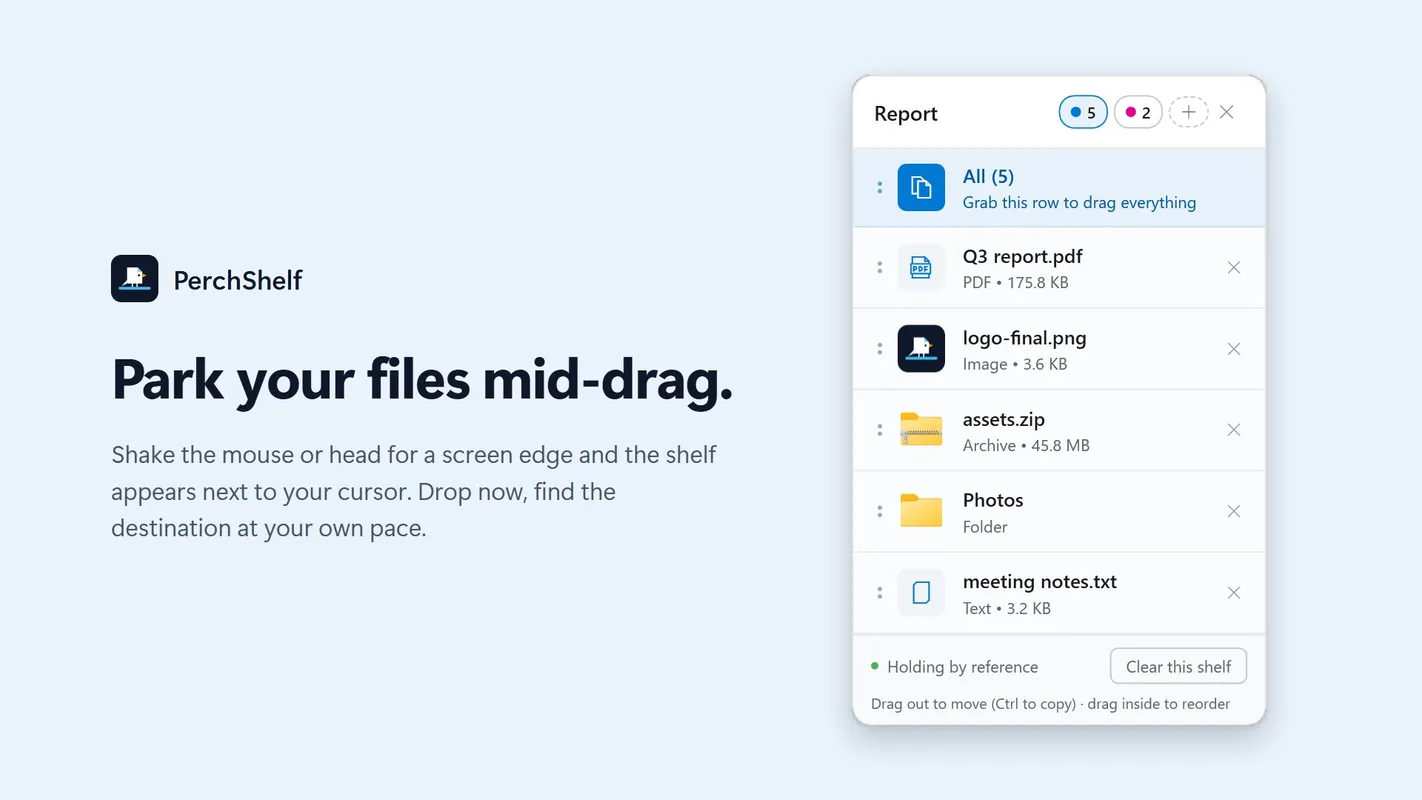The width and height of the screenshot is (1422, 800).
Task: Click the Report shelf title
Action: [x=906, y=114]
